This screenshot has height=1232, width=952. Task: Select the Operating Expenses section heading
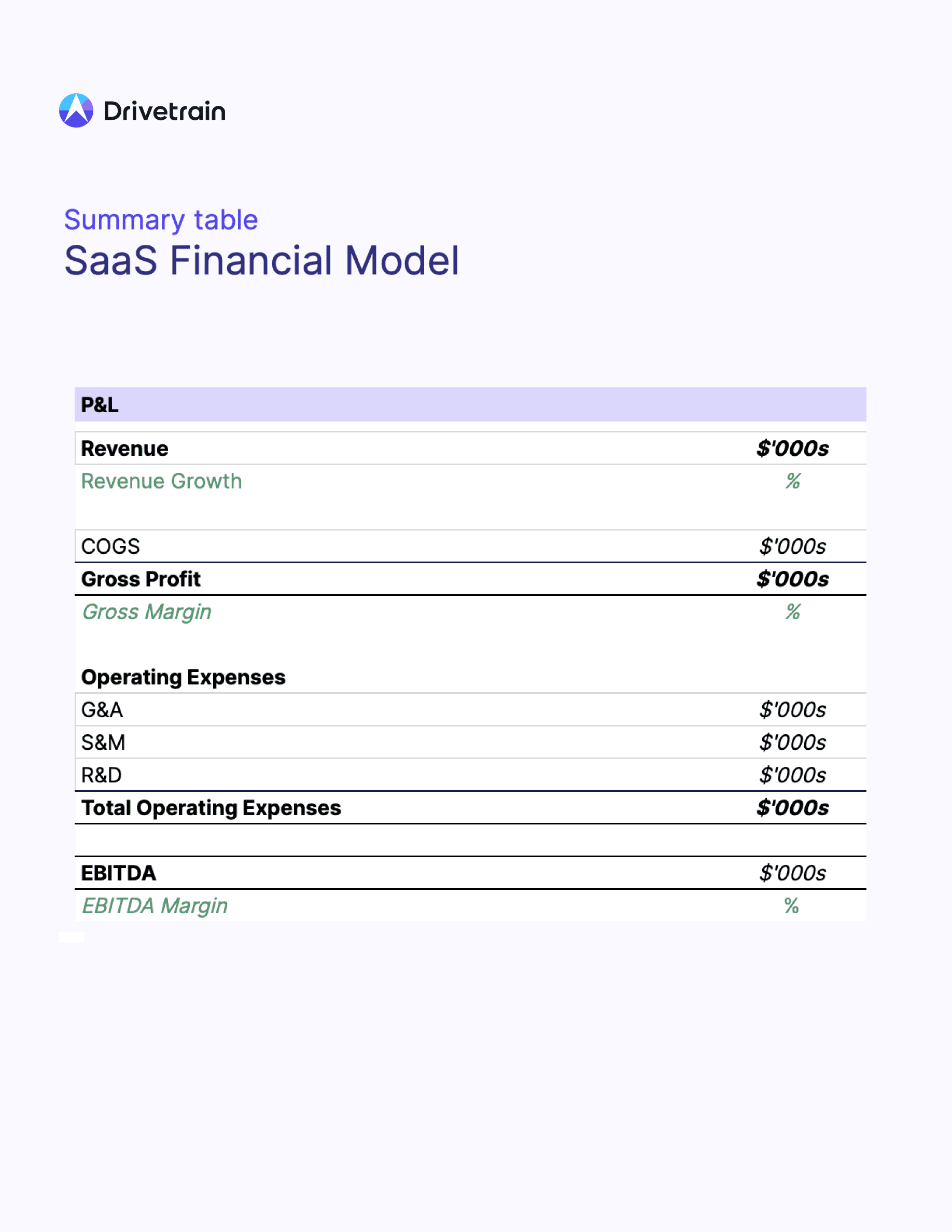[x=183, y=678]
